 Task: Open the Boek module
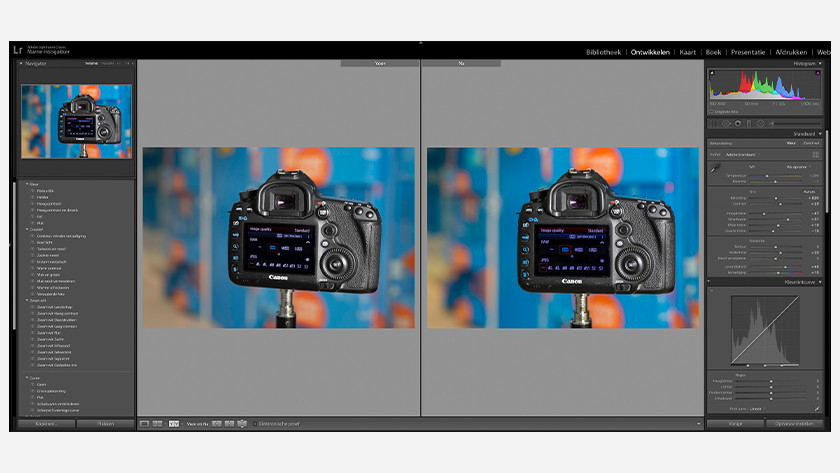[713, 52]
